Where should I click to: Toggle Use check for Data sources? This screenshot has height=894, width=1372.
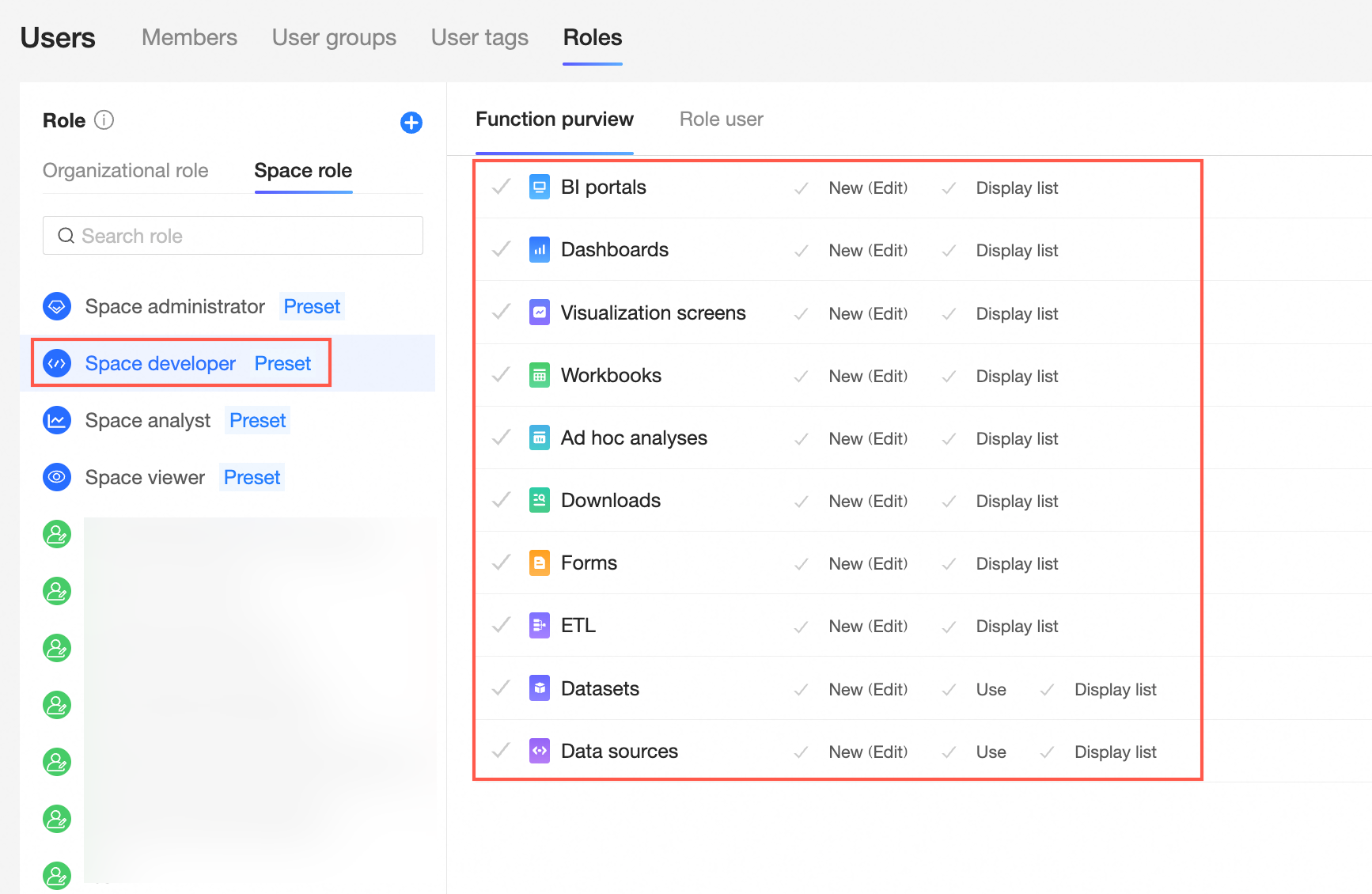[x=949, y=752]
